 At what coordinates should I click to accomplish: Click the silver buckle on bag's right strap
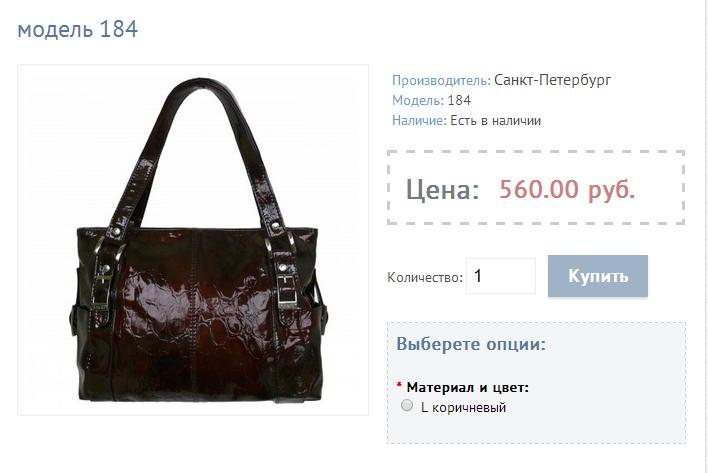(287, 289)
